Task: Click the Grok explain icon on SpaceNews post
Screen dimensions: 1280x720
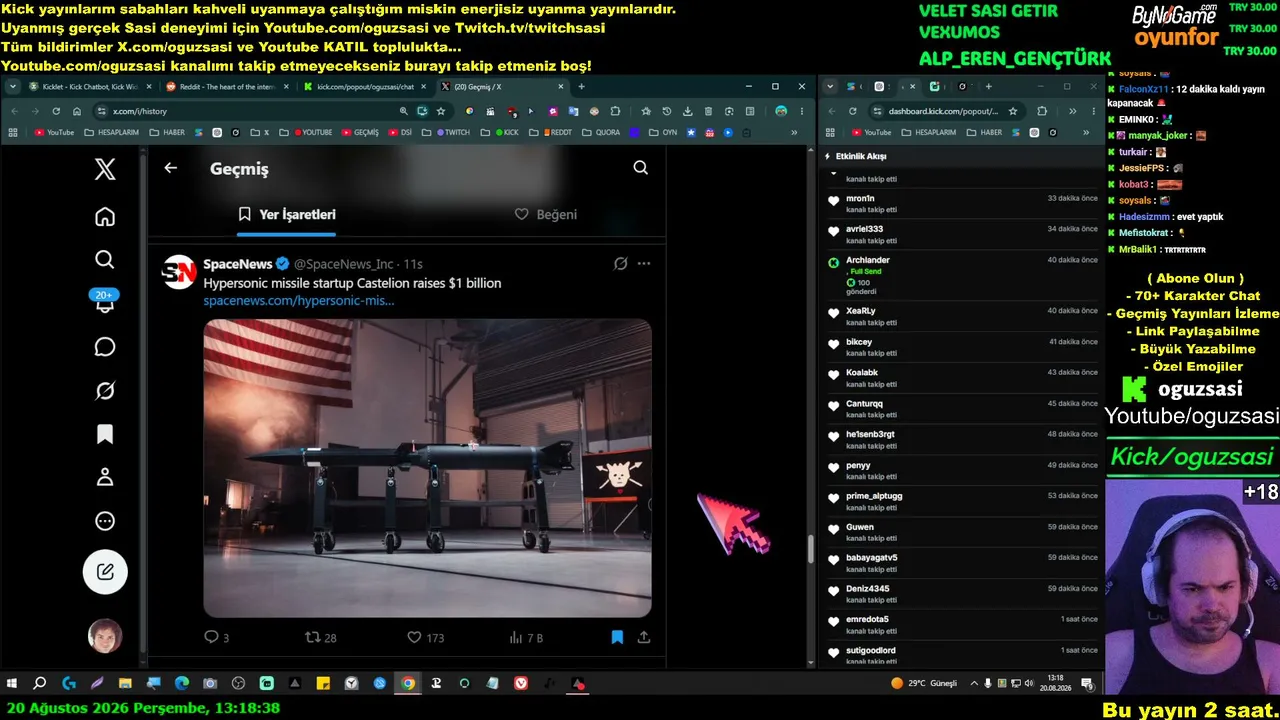Action: click(621, 264)
